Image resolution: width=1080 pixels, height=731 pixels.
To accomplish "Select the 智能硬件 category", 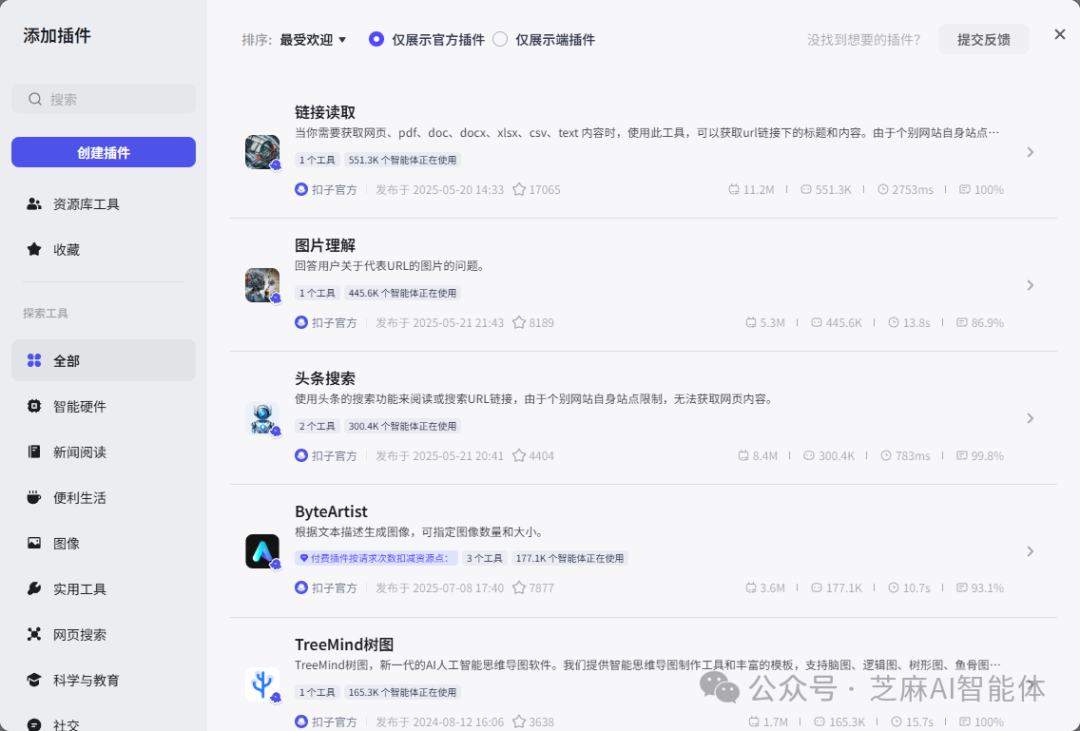I will click(103, 406).
